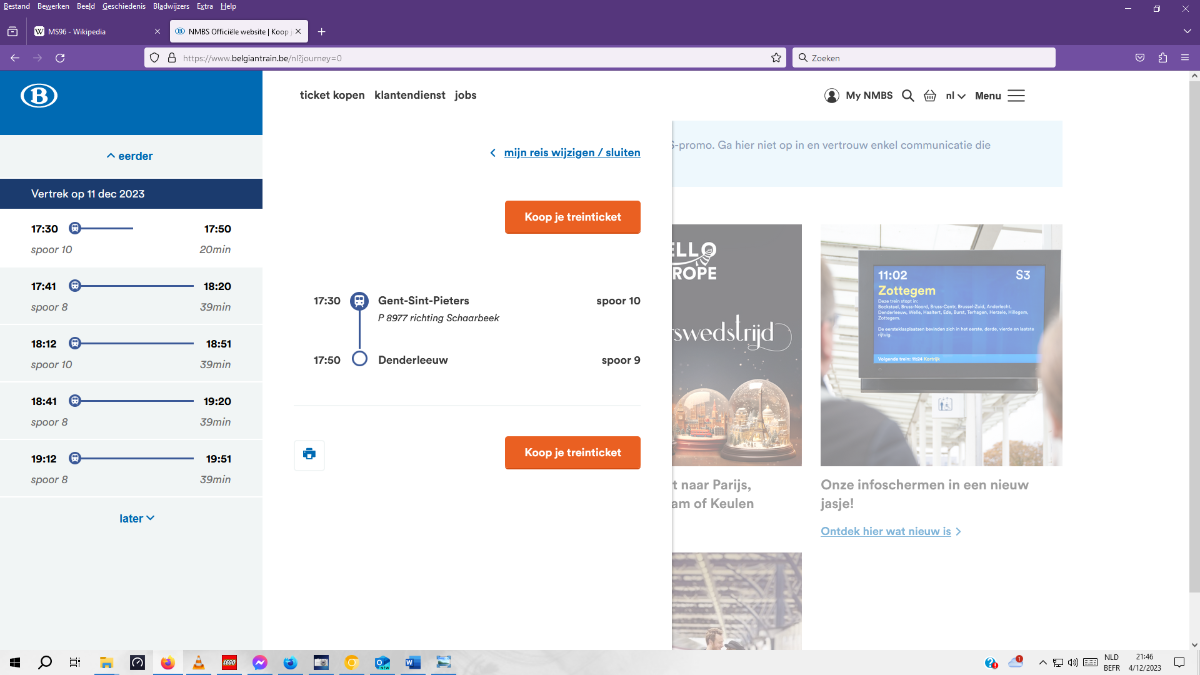Screen dimensions: 1200x675
Task: Open the hamburger Menu icon
Action: [x=1016, y=96]
